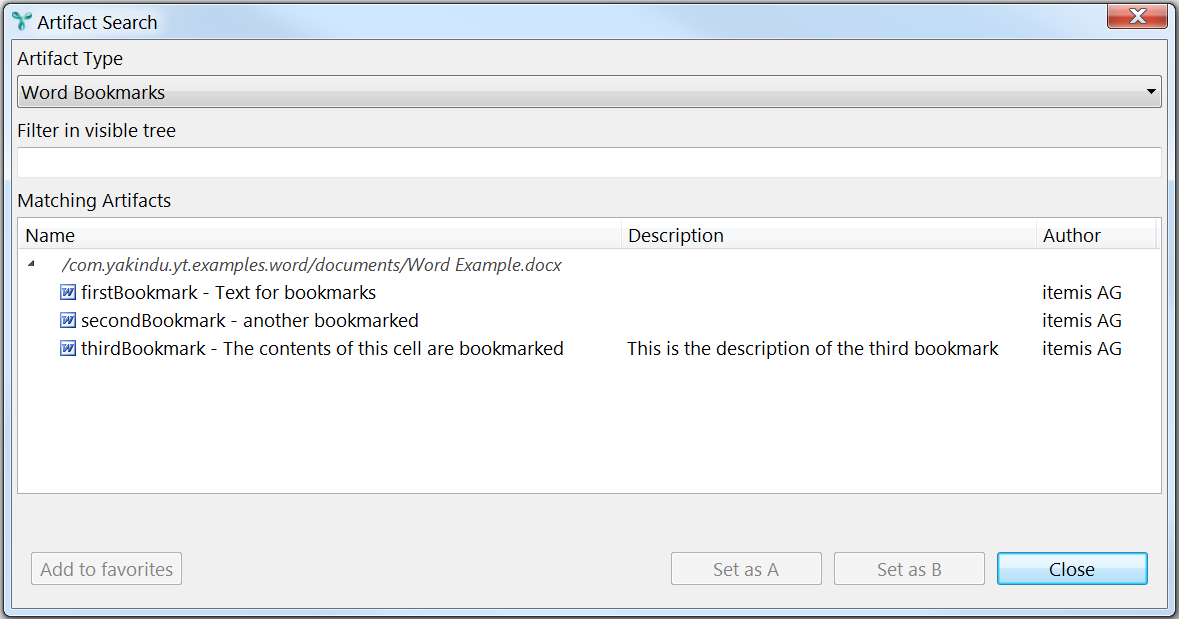This screenshot has width=1179, height=619.
Task: Collapse the Word Example.docx tree node
Action: (31, 264)
